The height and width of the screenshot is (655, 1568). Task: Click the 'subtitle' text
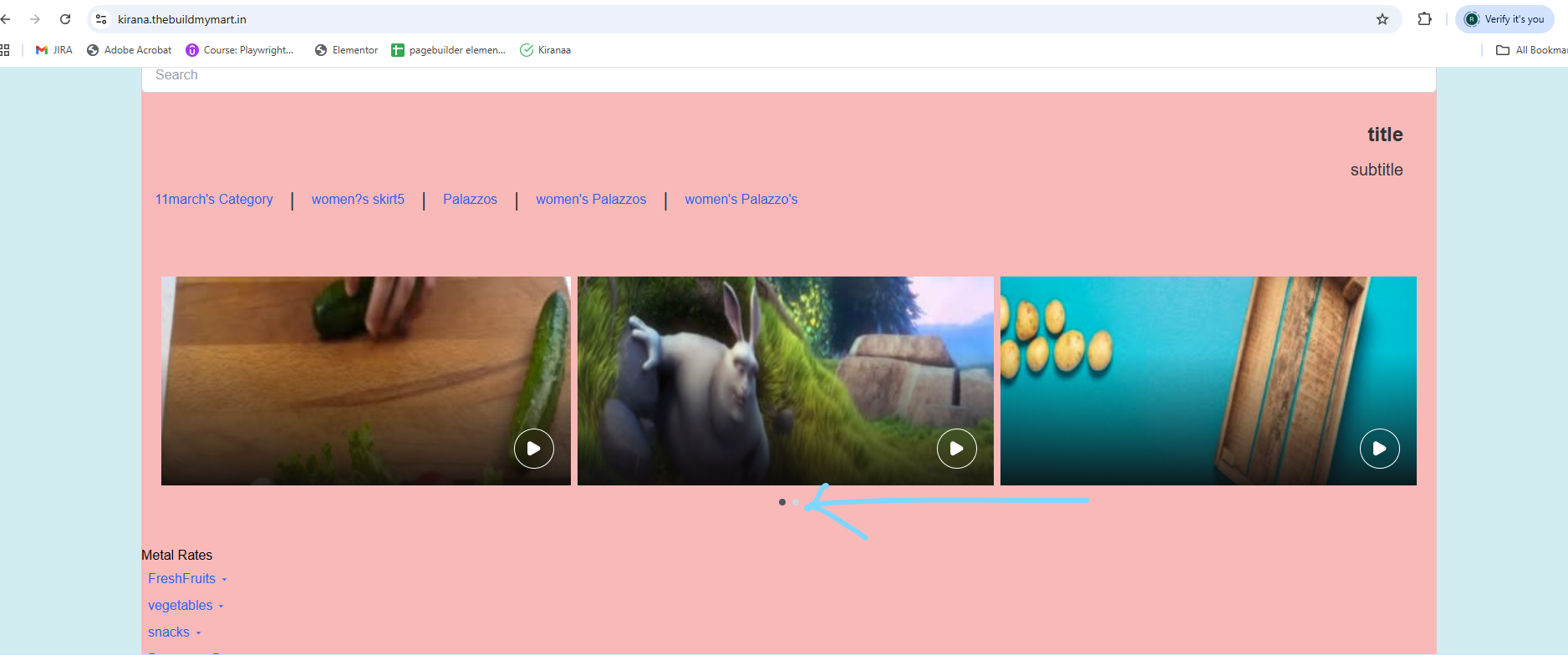(x=1377, y=170)
